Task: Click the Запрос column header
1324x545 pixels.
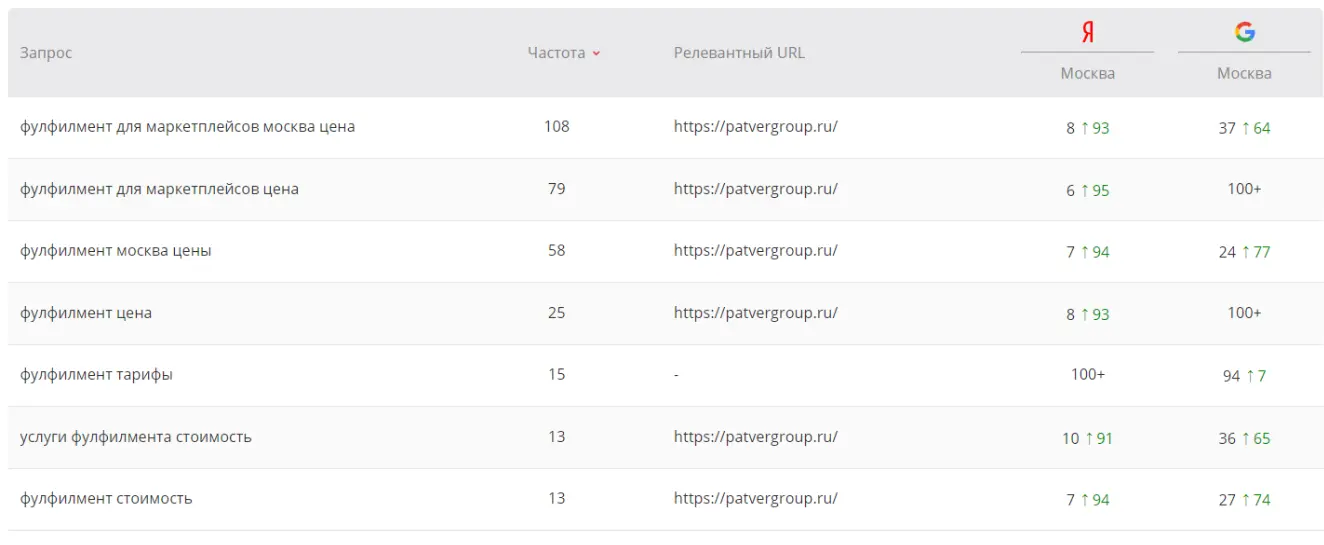Action: tap(46, 53)
